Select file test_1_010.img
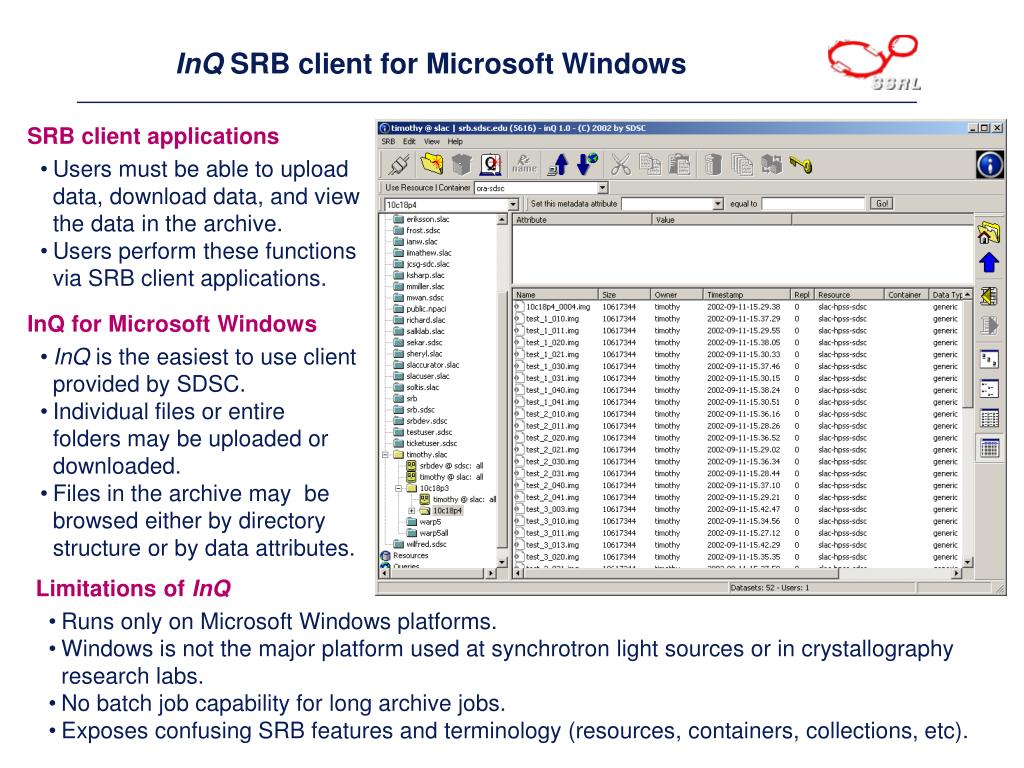The image size is (1024, 768). 552,319
